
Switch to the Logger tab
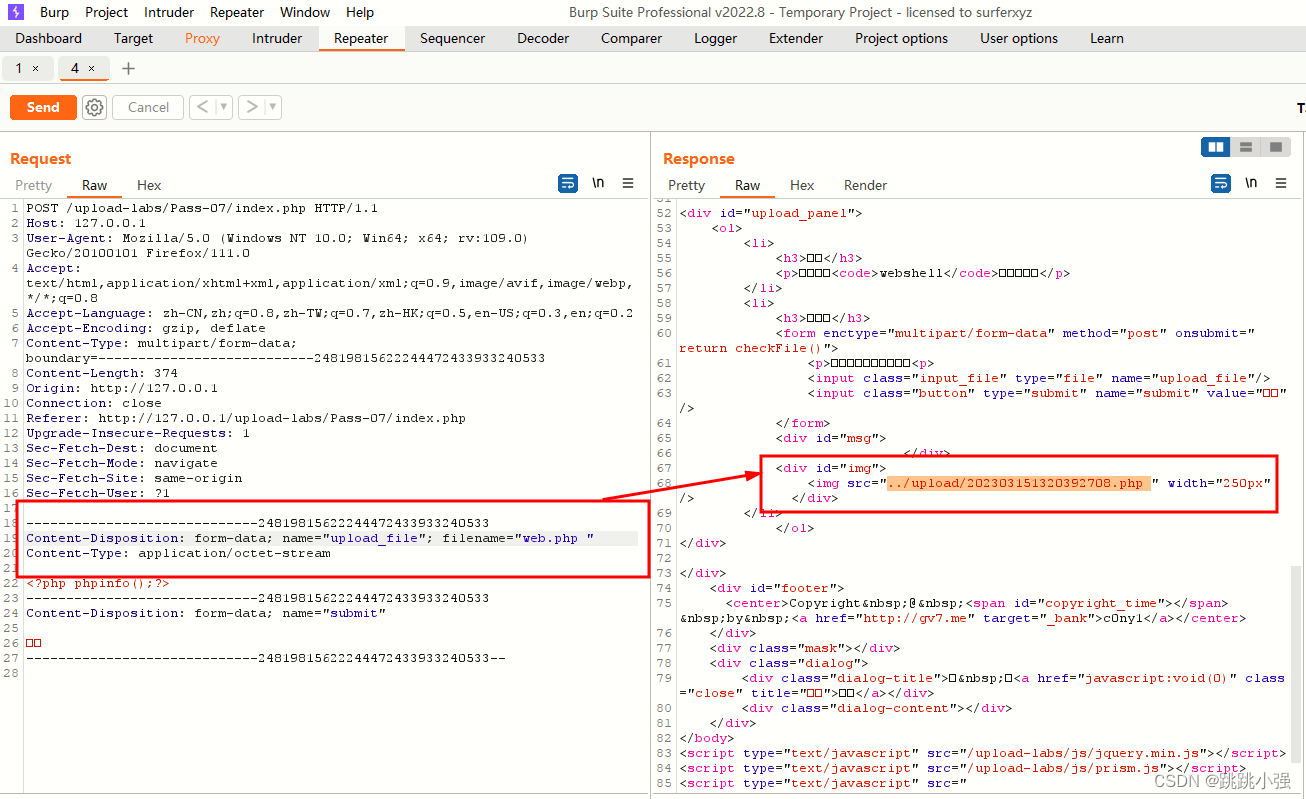coord(715,38)
